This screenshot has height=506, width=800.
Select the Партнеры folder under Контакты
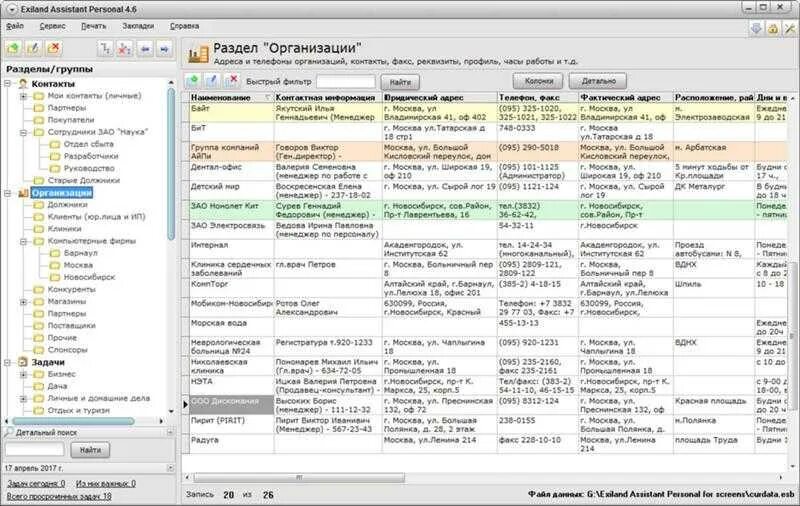(66, 108)
